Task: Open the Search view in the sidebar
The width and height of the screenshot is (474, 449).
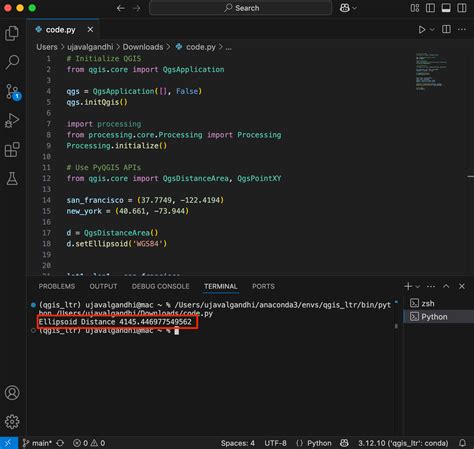Action: click(x=12, y=62)
